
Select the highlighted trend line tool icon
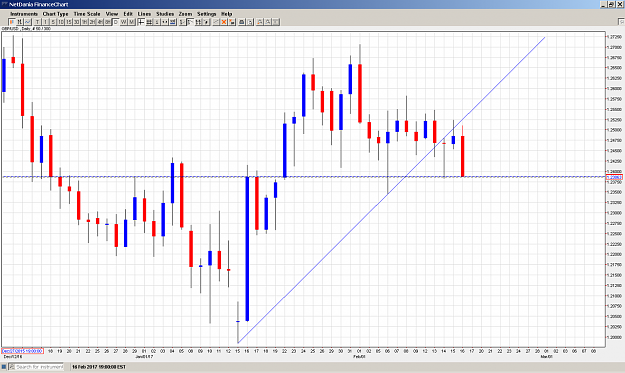click(x=190, y=22)
